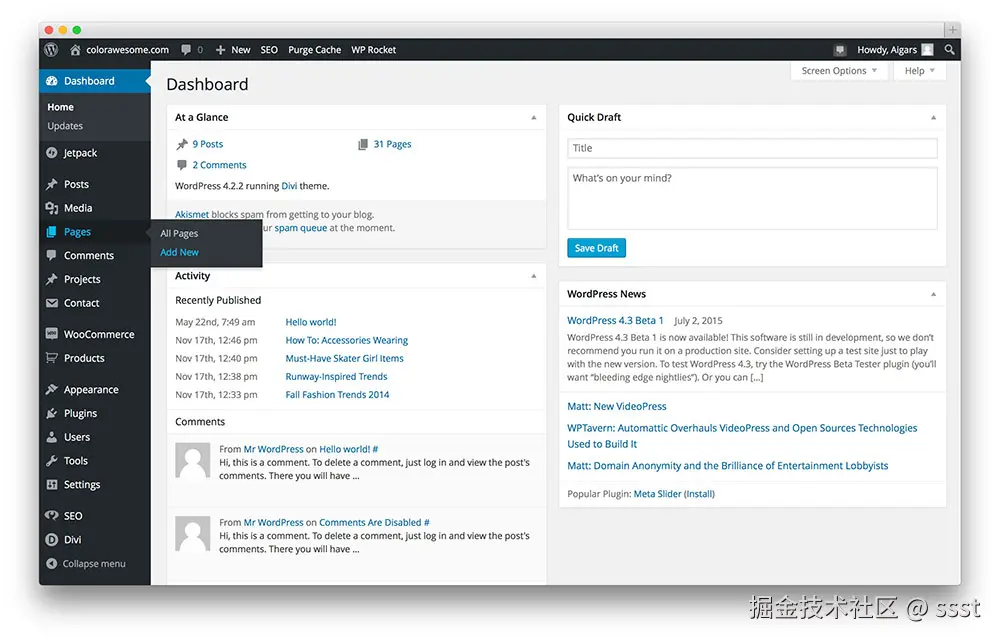Image resolution: width=1000 pixels, height=641 pixels.
Task: Open WordPress 4.3 Beta 1 news link
Action: click(615, 321)
